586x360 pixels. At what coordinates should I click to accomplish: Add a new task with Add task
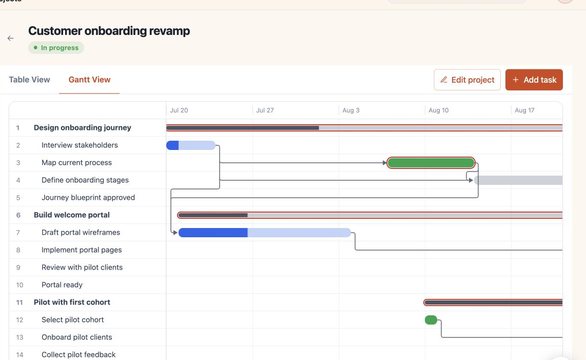click(534, 80)
